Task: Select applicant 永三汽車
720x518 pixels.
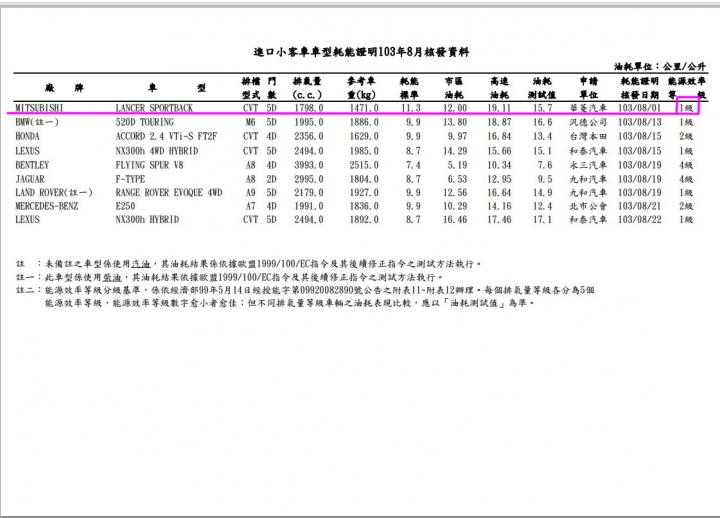Action: coord(588,165)
